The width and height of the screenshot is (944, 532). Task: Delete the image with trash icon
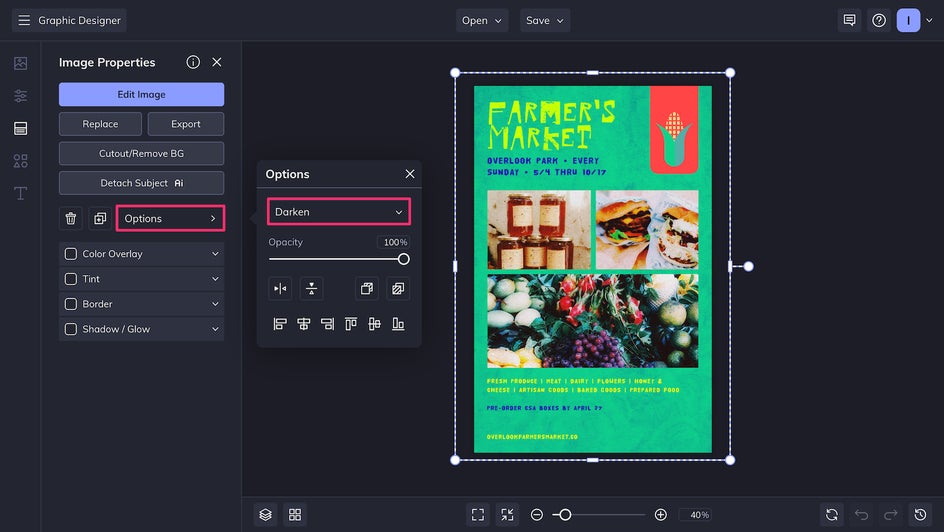pos(70,218)
